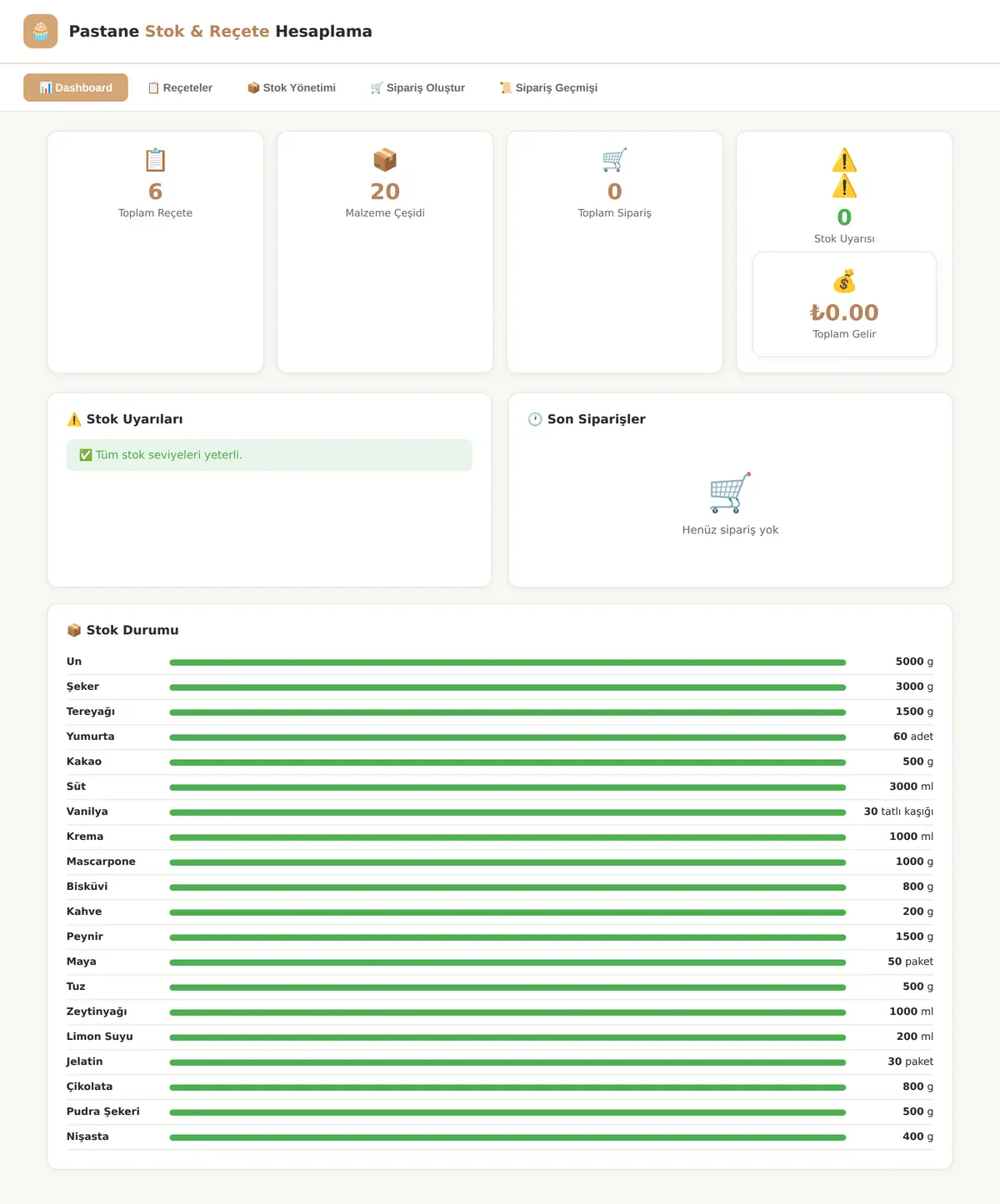This screenshot has width=1000, height=1204.
Task: Click the Stok Uyarısı count 0
Action: click(x=844, y=217)
